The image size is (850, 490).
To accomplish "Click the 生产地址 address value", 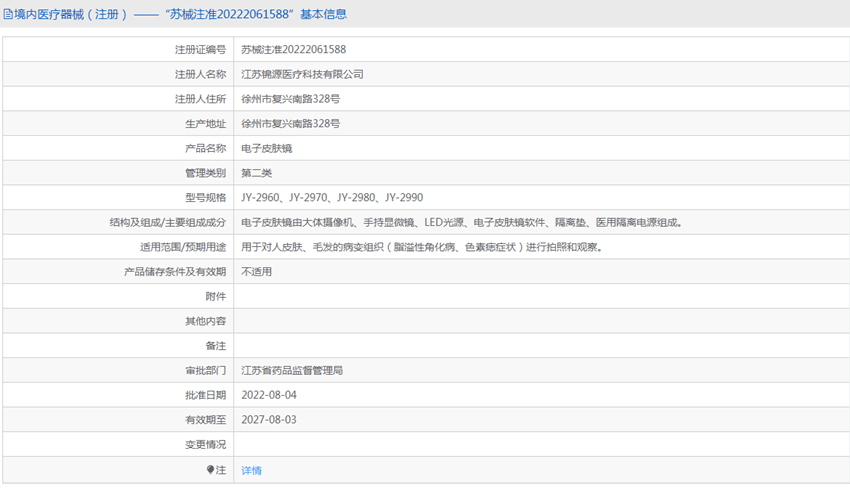I will (x=290, y=123).
